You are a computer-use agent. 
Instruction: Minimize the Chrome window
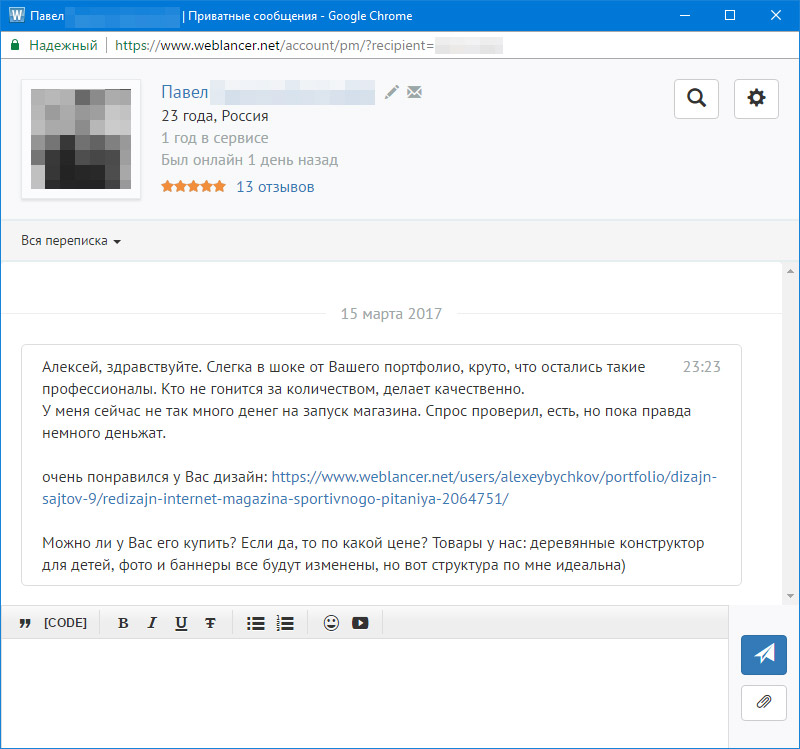685,15
